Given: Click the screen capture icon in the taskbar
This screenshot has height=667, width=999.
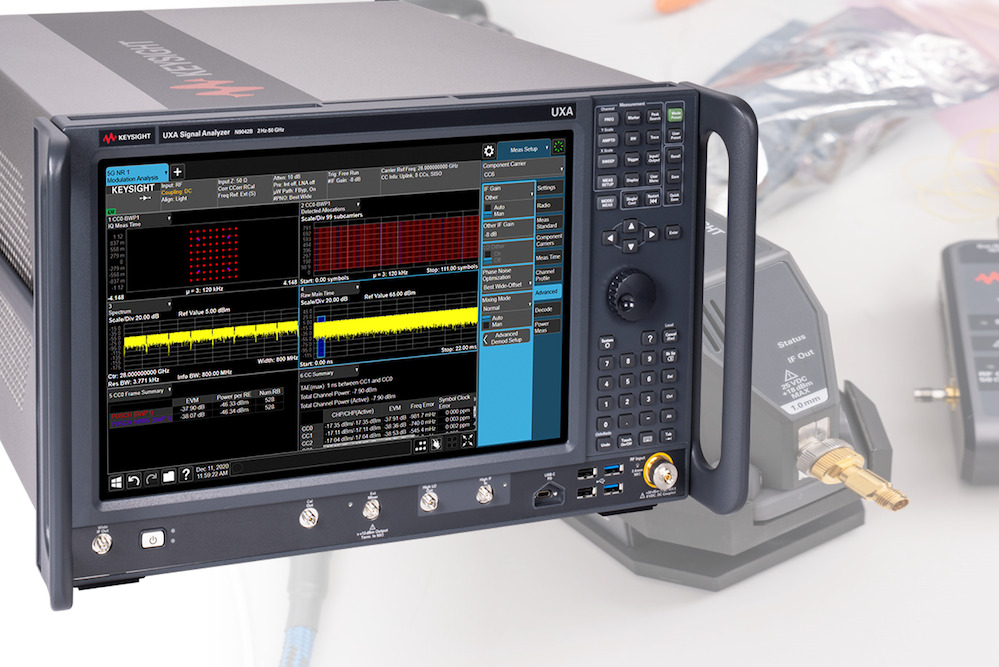Looking at the screenshot, I should coord(167,477).
